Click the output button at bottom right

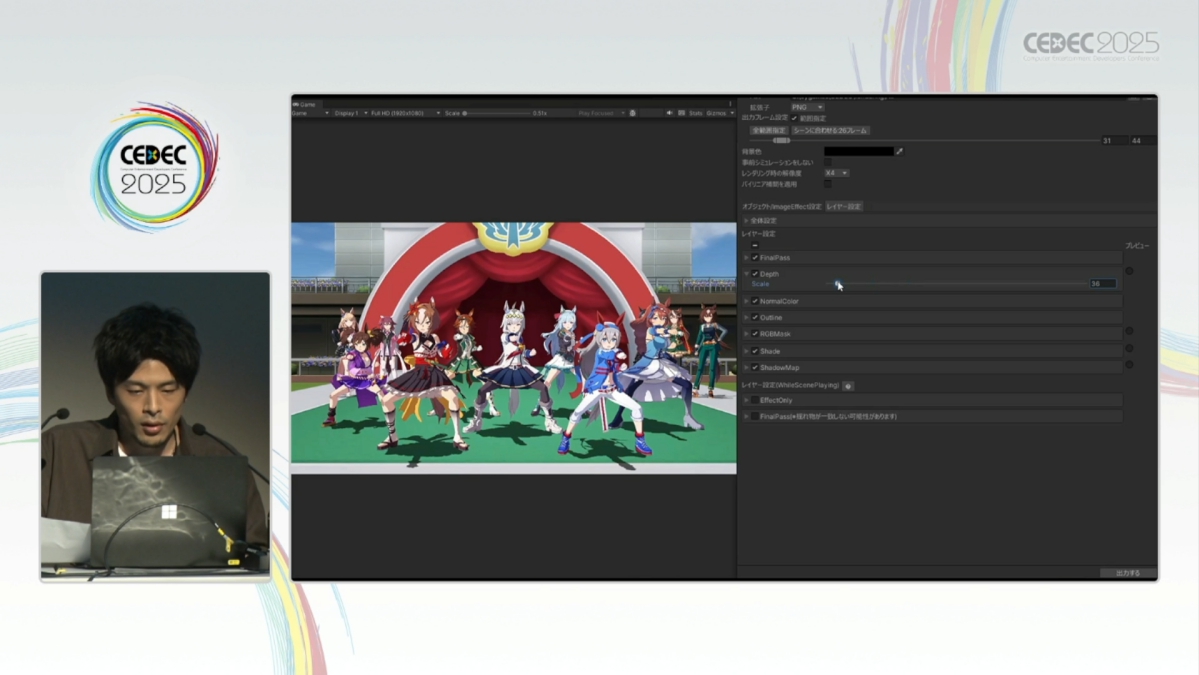click(1128, 573)
